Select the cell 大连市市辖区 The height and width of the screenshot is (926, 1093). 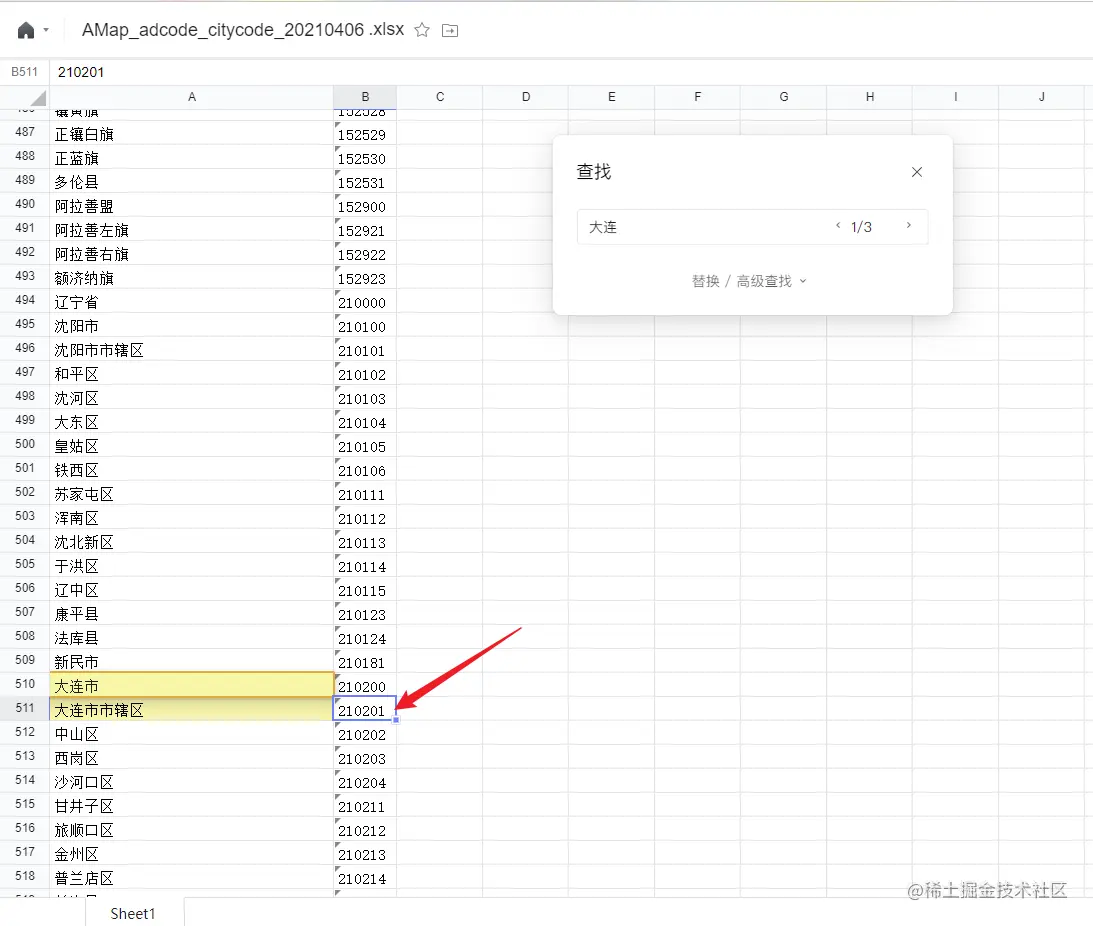click(192, 708)
